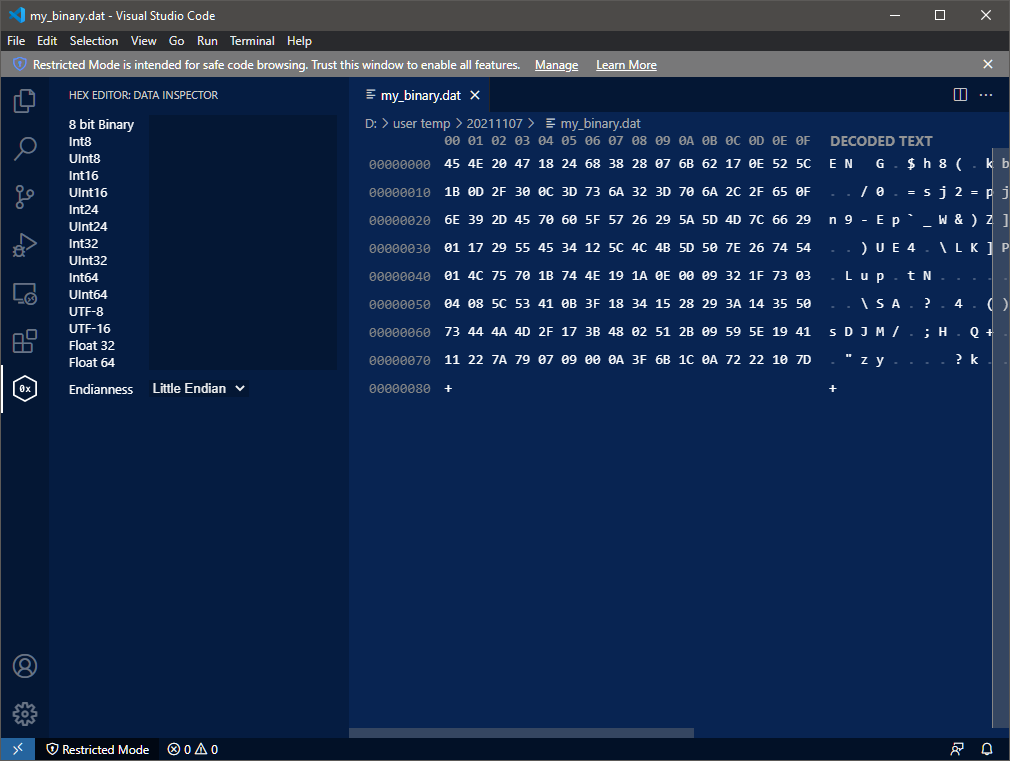Open the Edit menu
Image resolution: width=1010 pixels, height=761 pixels.
(x=47, y=41)
